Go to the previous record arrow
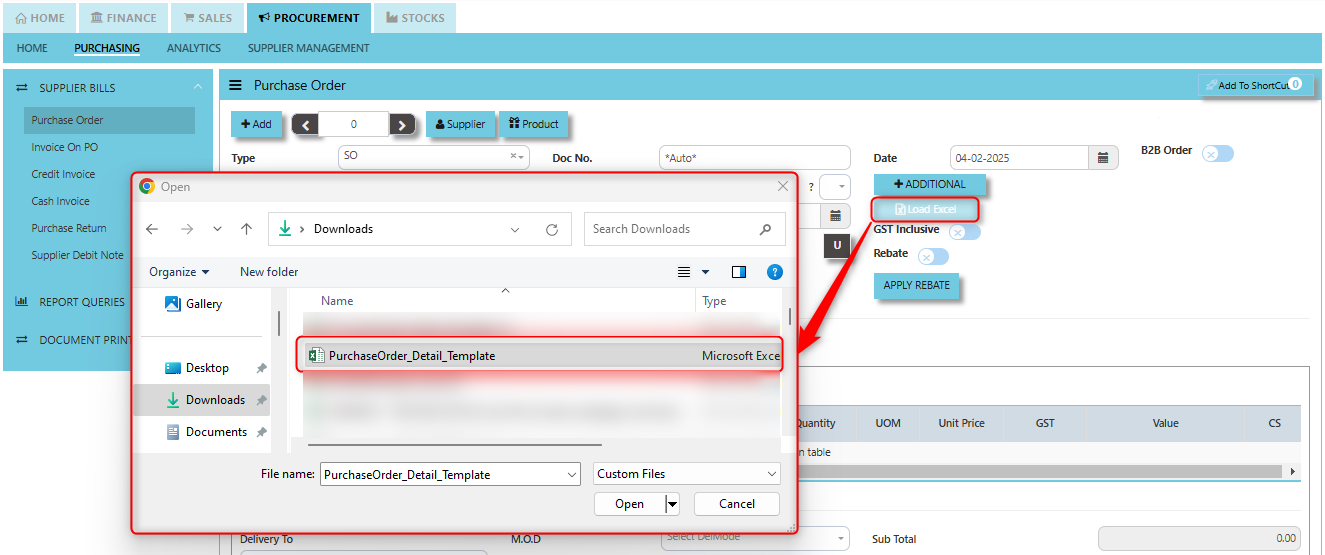 [305, 125]
